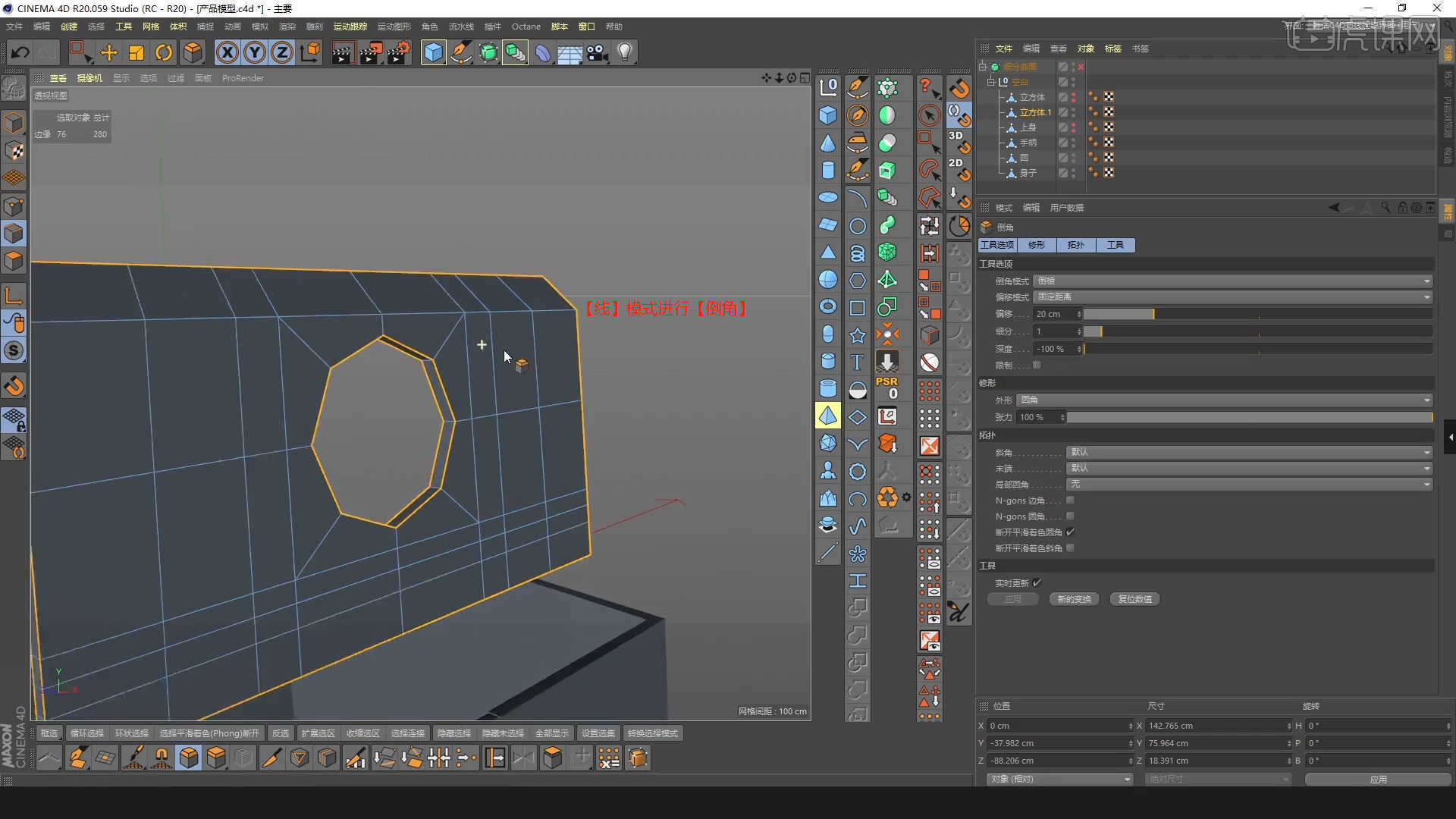Click the undo arrow icon
Screen dimensions: 1456x819
19,52
